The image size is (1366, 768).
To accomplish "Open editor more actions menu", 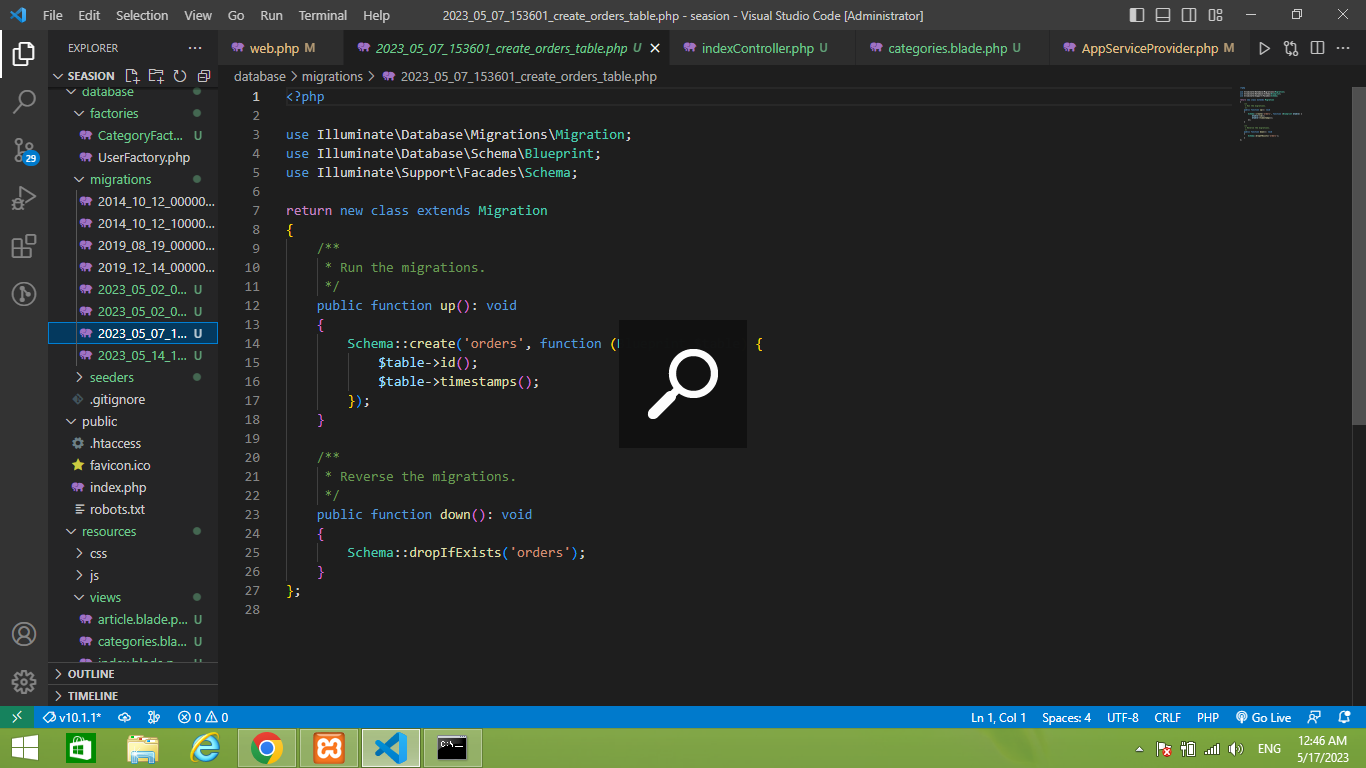I will pyautogui.click(x=1344, y=48).
